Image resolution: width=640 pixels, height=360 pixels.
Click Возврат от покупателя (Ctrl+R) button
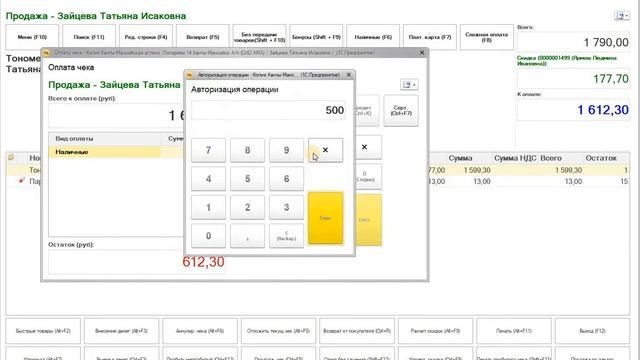357,331
